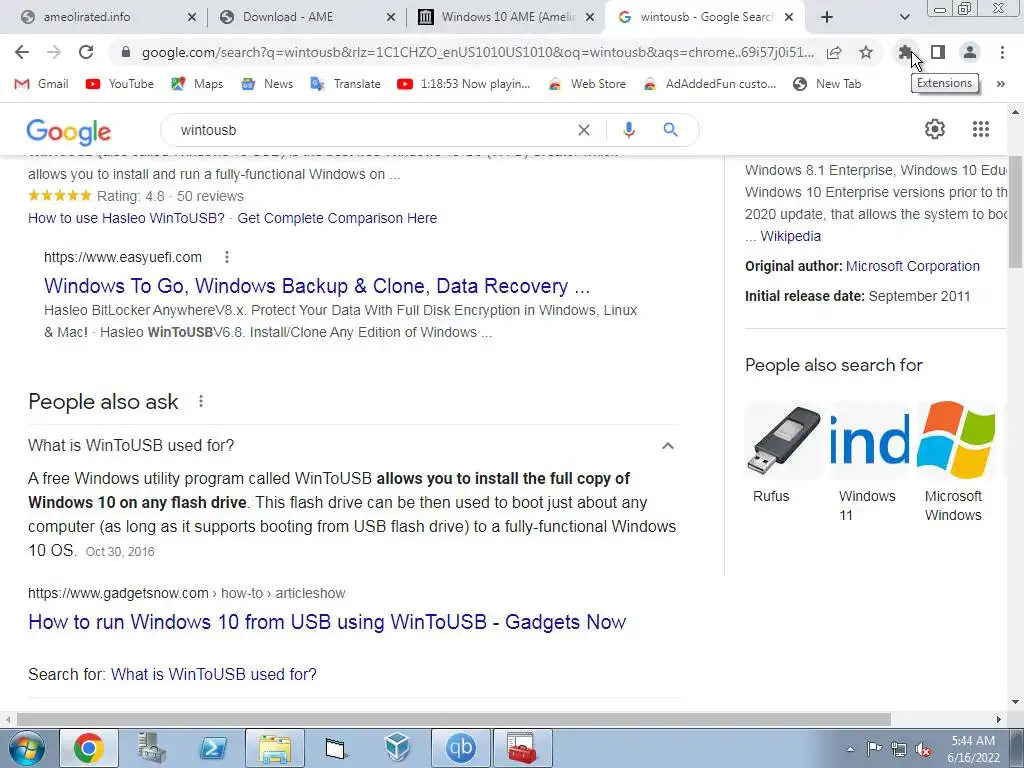Open the Google apps grid
This screenshot has width=1024, height=768.
pos(980,129)
